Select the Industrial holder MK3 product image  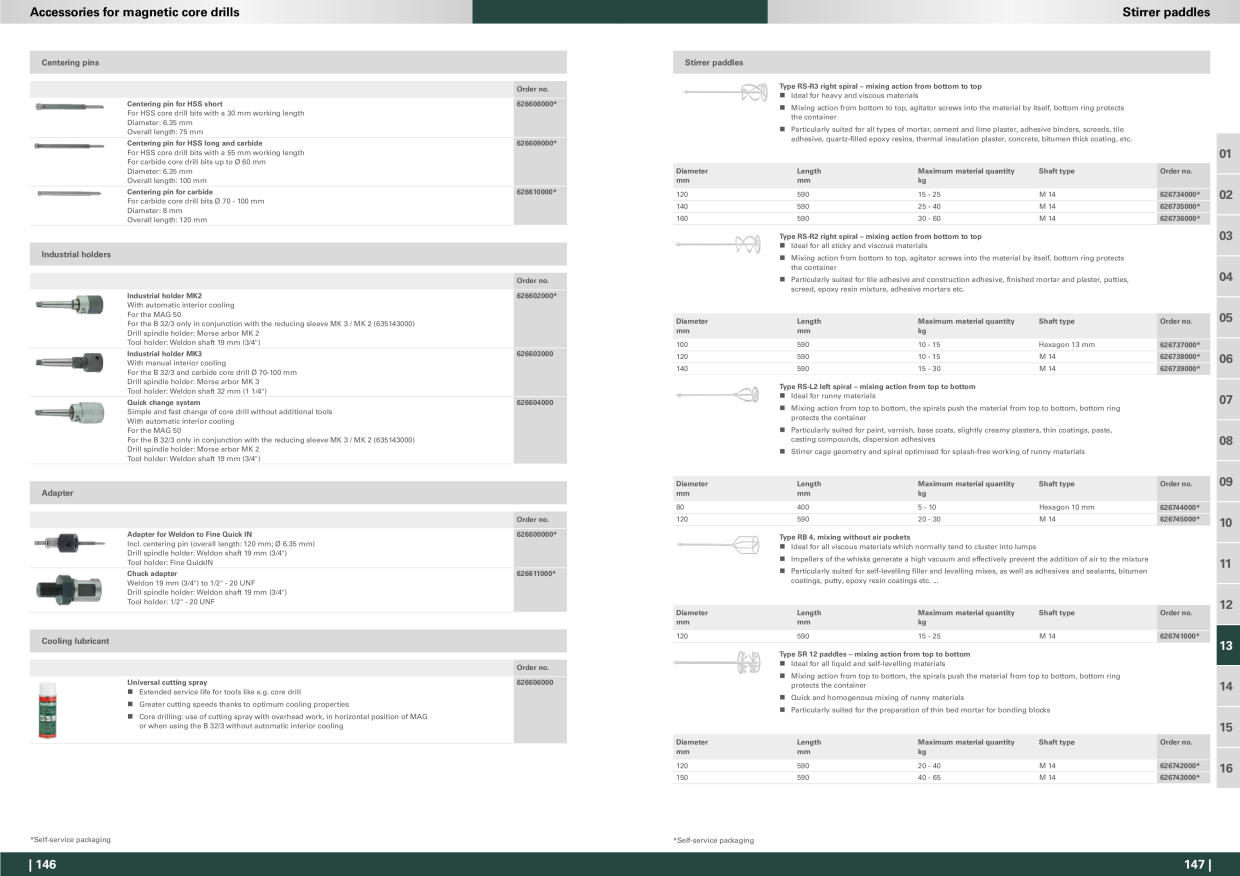pos(70,361)
